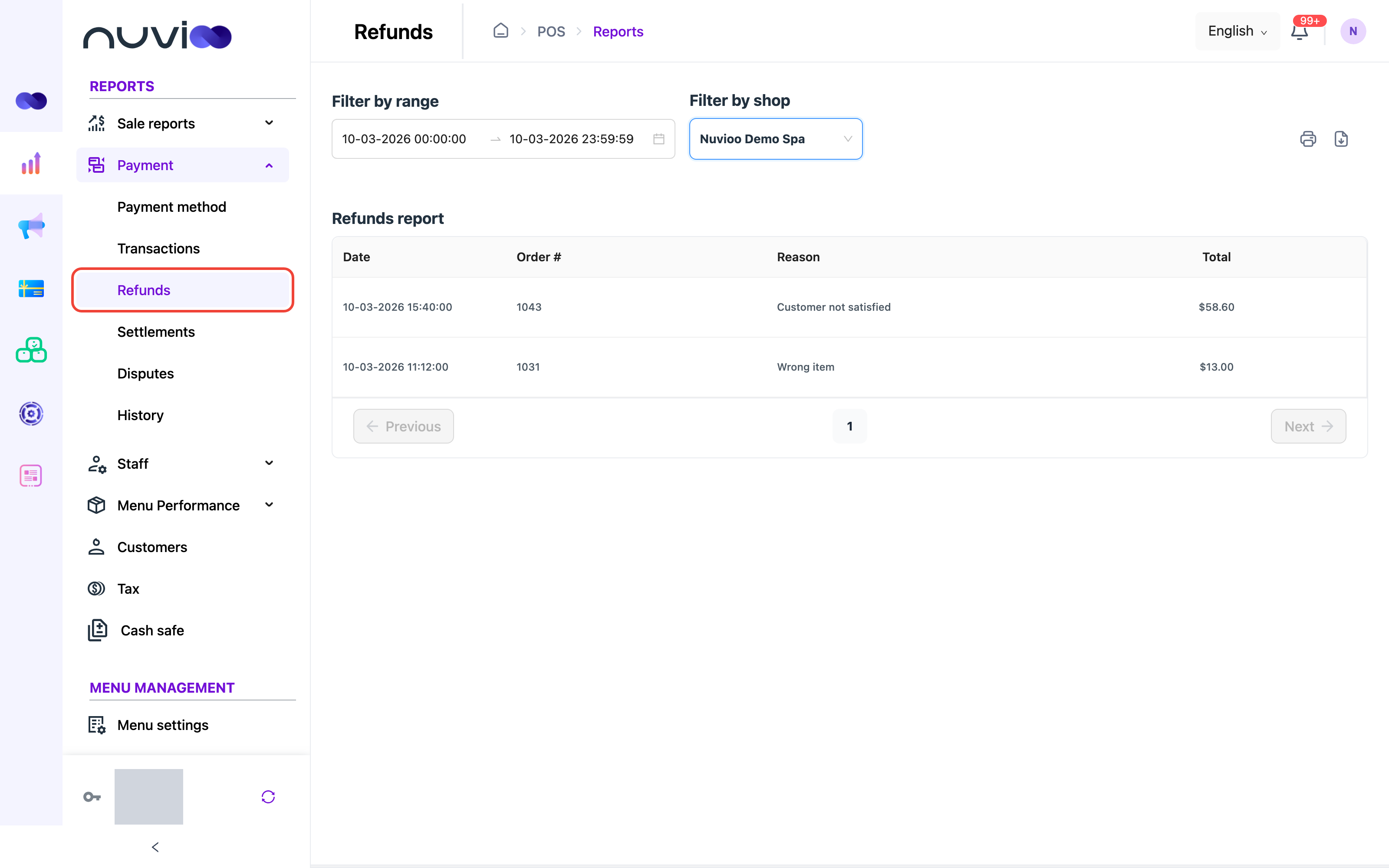Image resolution: width=1389 pixels, height=868 pixels.
Task: Click the Previous page button
Action: click(x=404, y=426)
